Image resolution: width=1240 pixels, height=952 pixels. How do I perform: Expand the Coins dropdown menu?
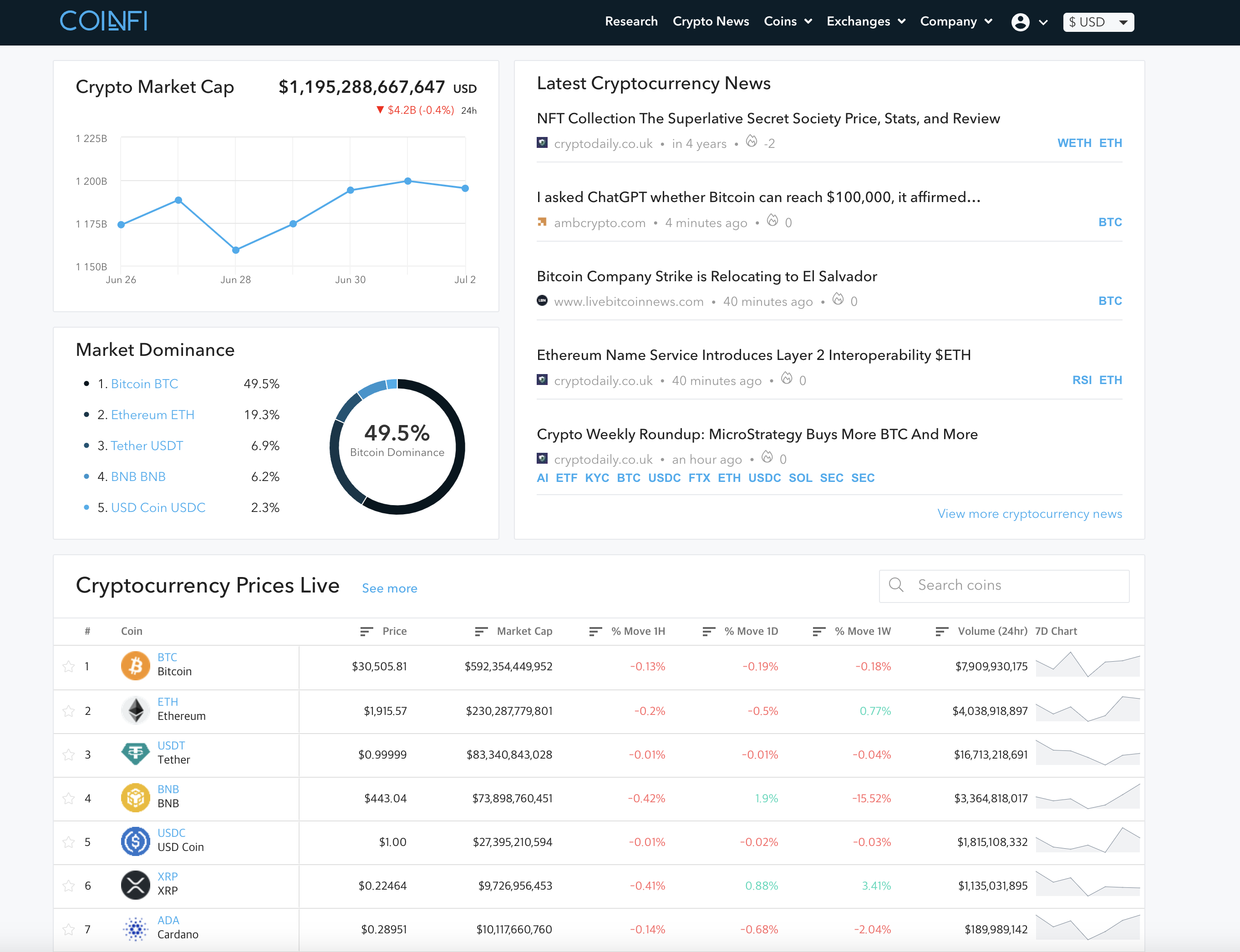coord(788,21)
